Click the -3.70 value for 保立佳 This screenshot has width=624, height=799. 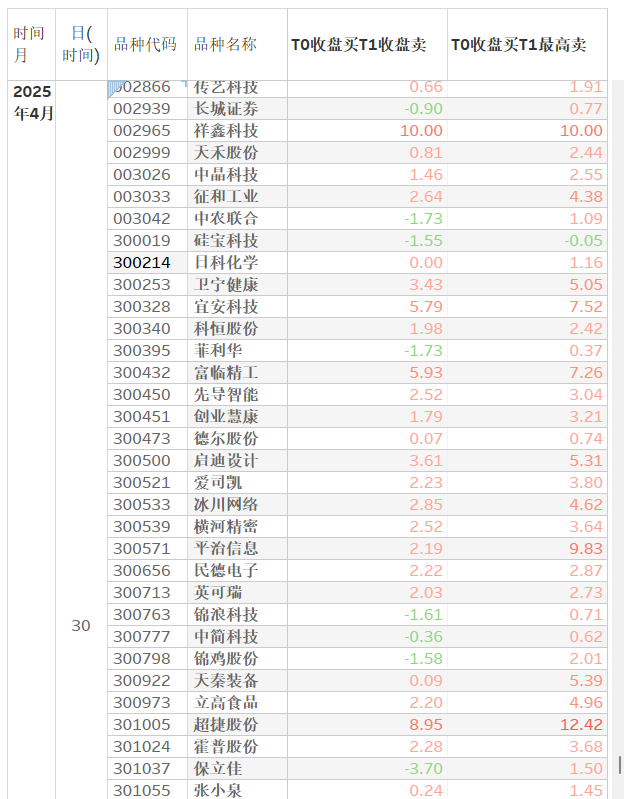click(423, 768)
